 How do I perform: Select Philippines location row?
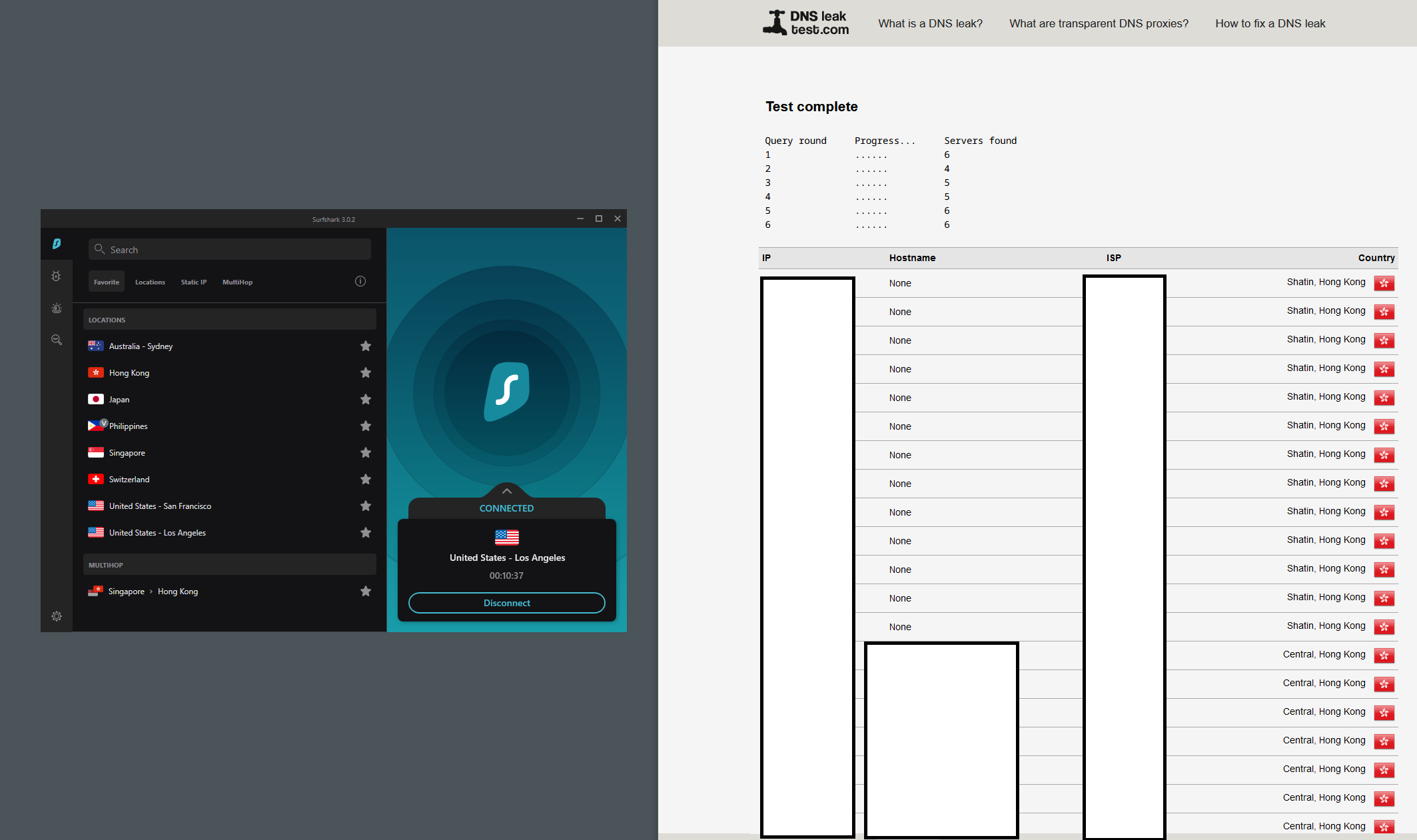230,426
